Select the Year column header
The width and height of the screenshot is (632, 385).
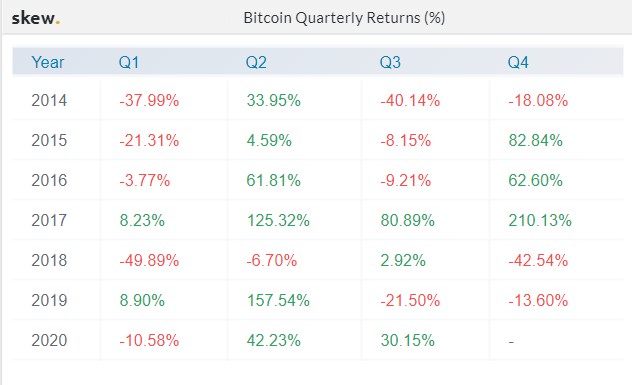pyautogui.click(x=48, y=62)
